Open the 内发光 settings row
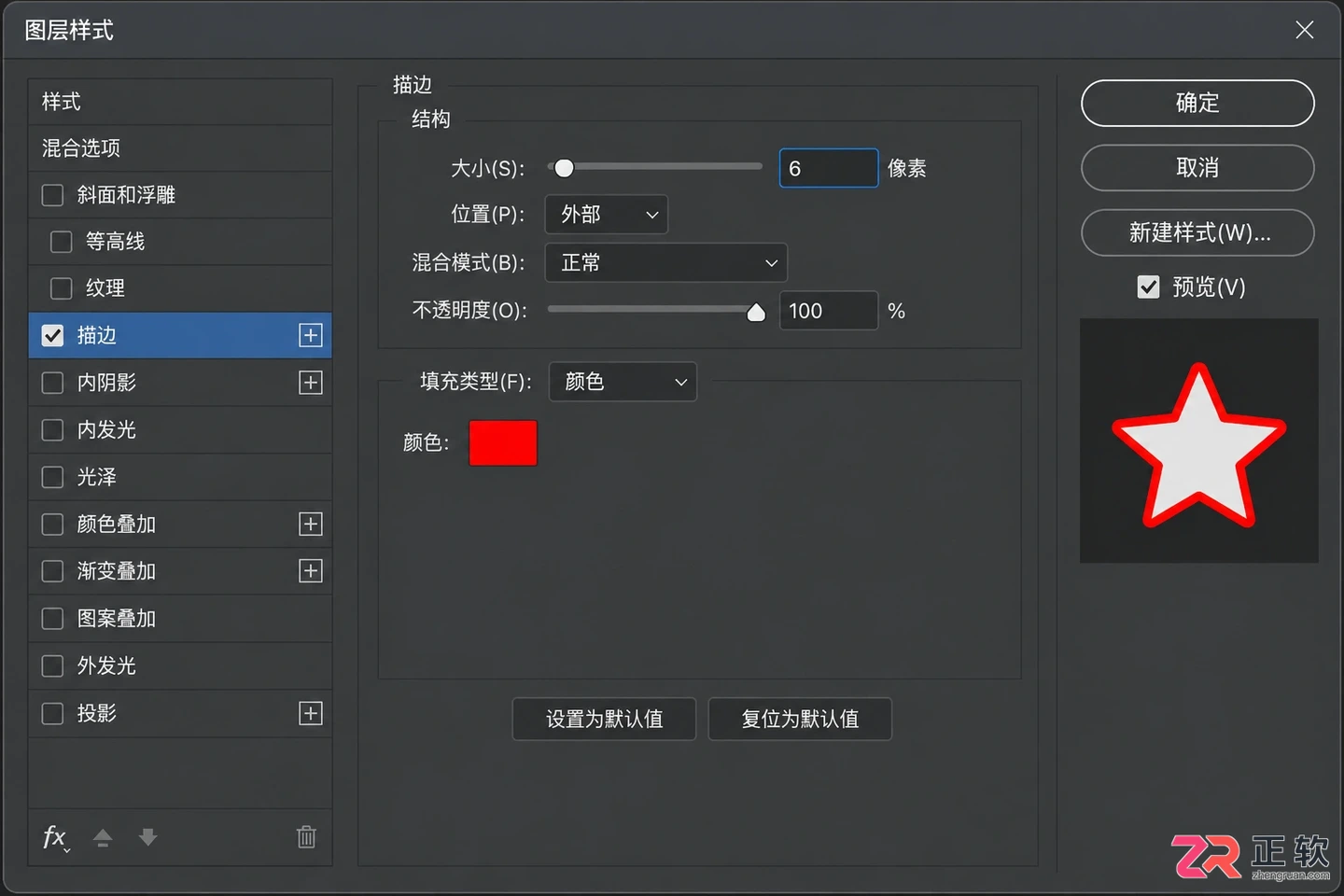 180,429
